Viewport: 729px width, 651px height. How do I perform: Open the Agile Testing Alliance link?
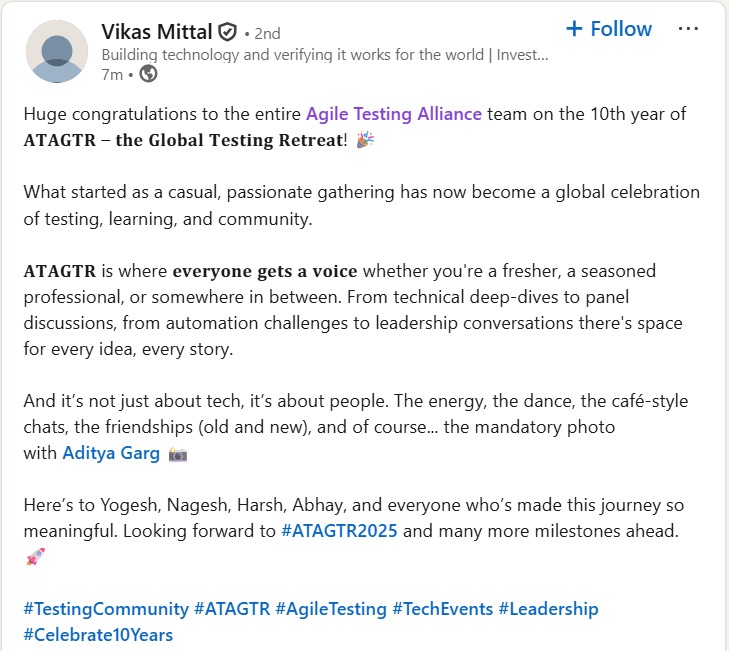393,114
